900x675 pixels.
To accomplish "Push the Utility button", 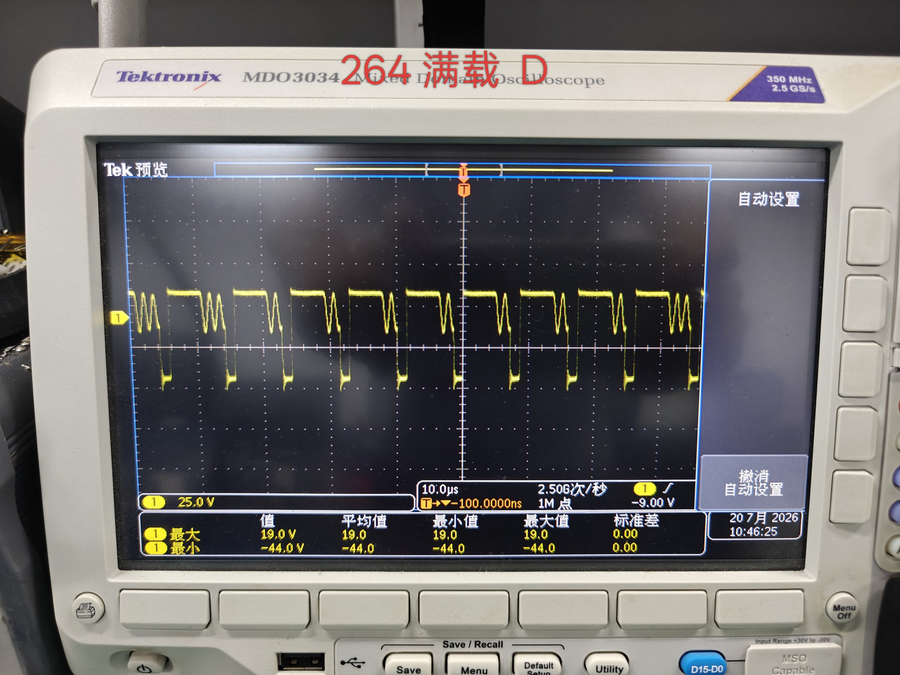I will pos(607,666).
